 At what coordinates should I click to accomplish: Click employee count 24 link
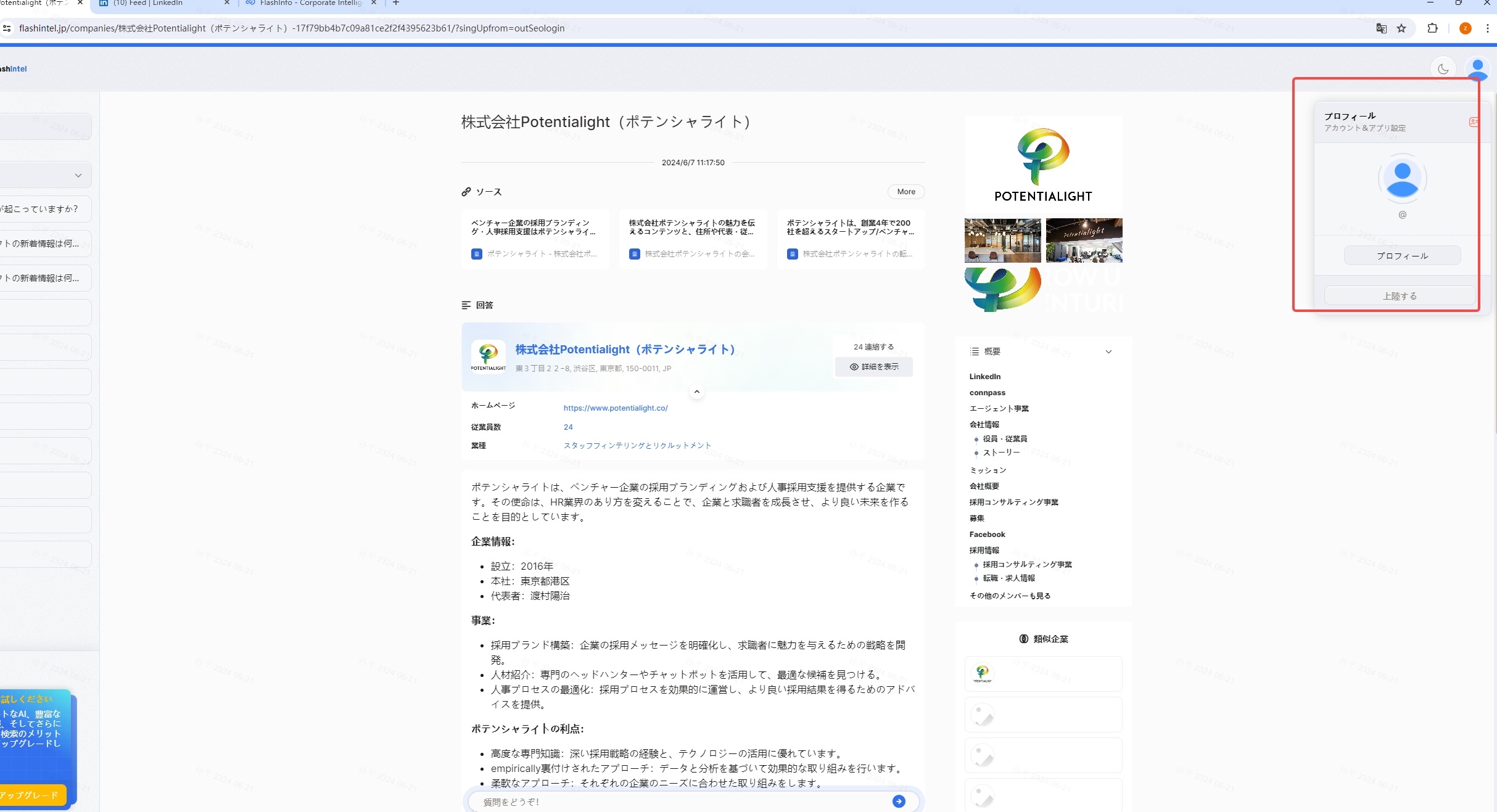click(568, 427)
